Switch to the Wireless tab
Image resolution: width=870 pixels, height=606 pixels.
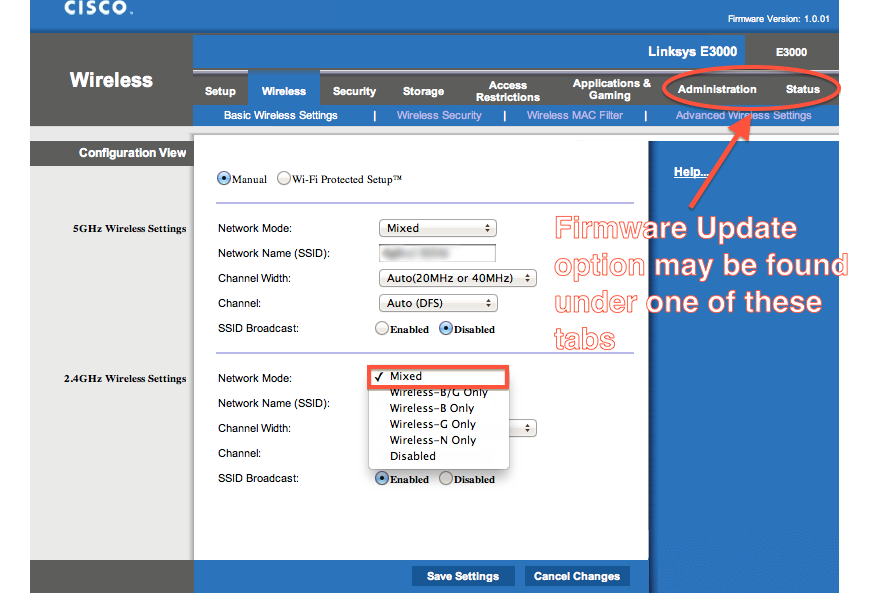(x=284, y=91)
